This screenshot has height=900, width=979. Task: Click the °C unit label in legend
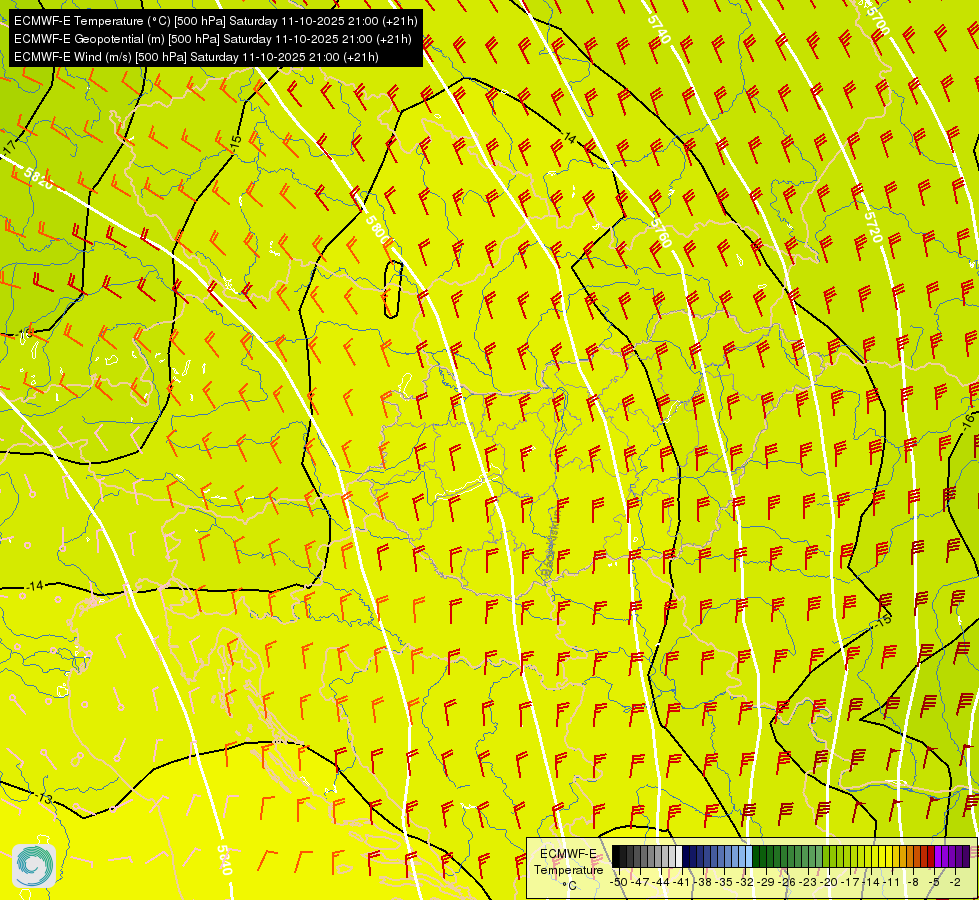(569, 886)
